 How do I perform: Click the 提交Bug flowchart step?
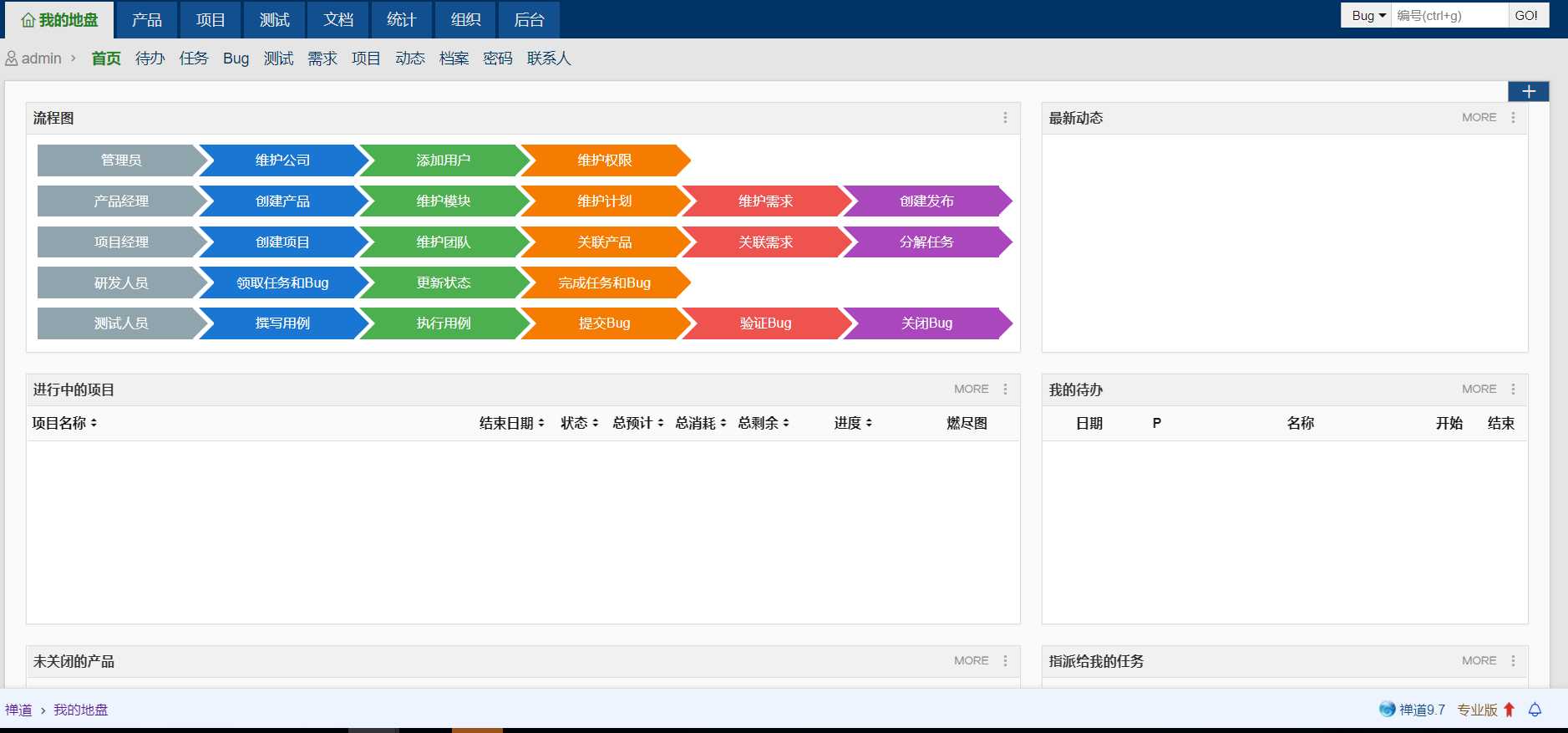[x=605, y=323]
